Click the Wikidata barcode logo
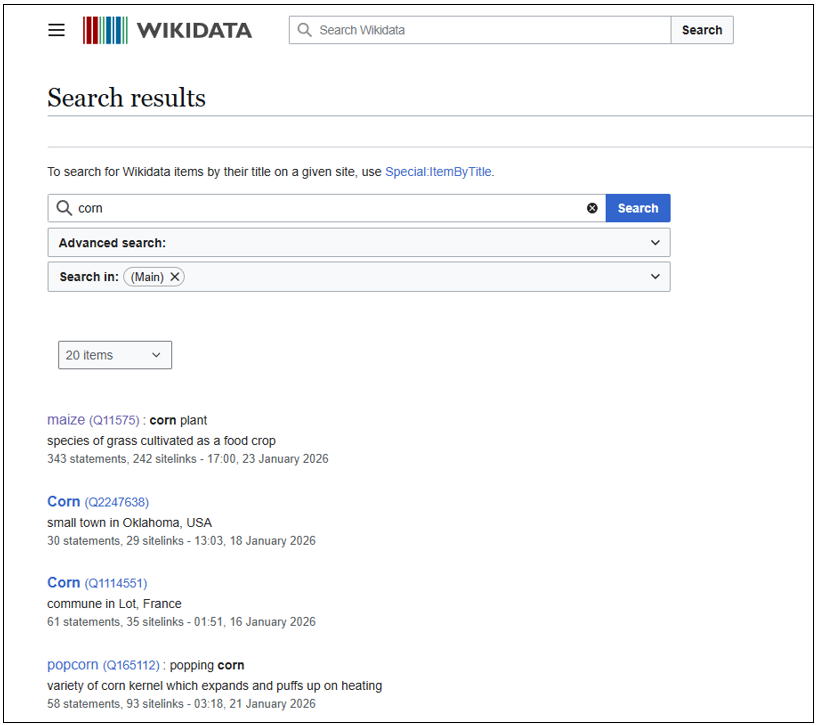Image resolution: width=818 pixels, height=725 pixels. coord(105,30)
